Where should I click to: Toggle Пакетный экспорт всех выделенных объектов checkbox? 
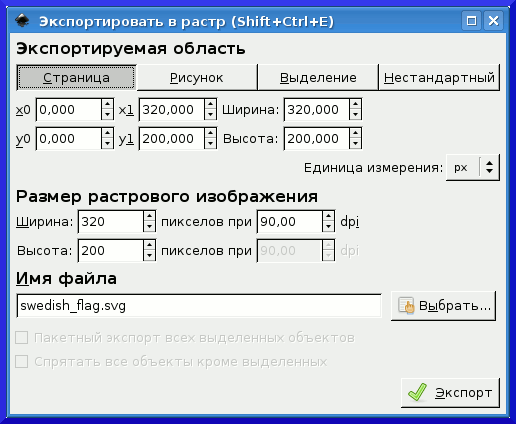[x=22, y=338]
